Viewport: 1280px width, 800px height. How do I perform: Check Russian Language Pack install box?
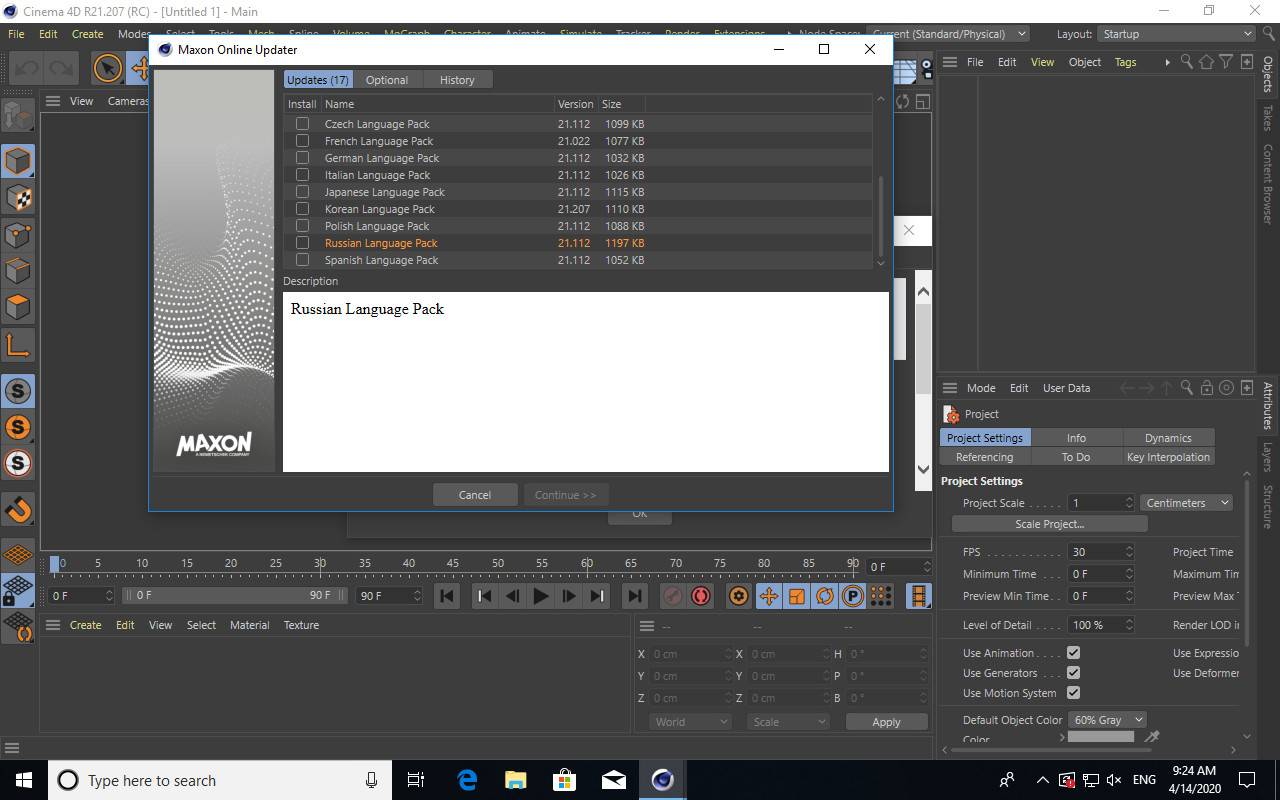[x=302, y=243]
